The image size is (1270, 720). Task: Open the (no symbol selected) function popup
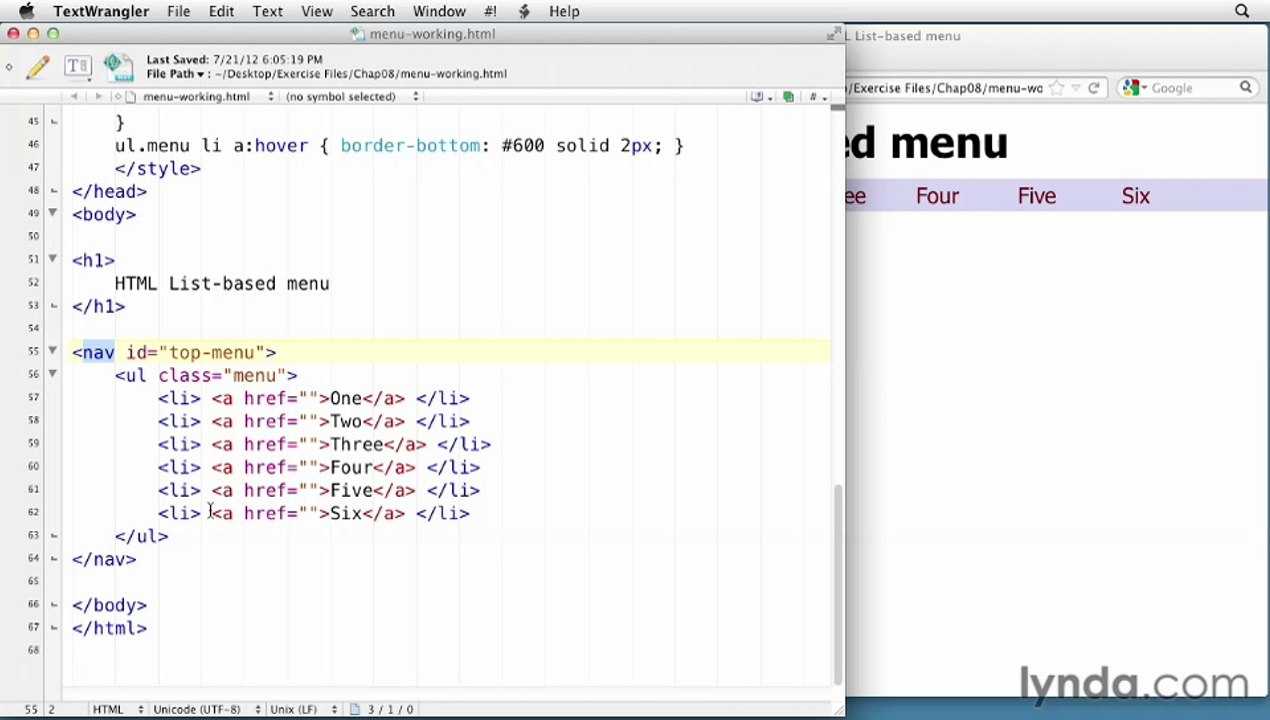click(x=351, y=96)
